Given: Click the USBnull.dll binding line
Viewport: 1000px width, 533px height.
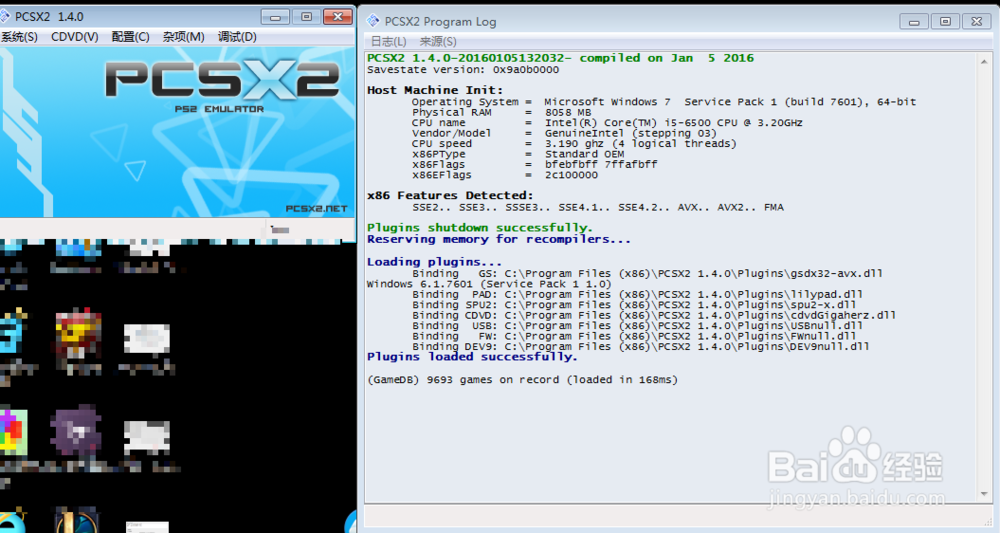Looking at the screenshot, I should point(637,326).
